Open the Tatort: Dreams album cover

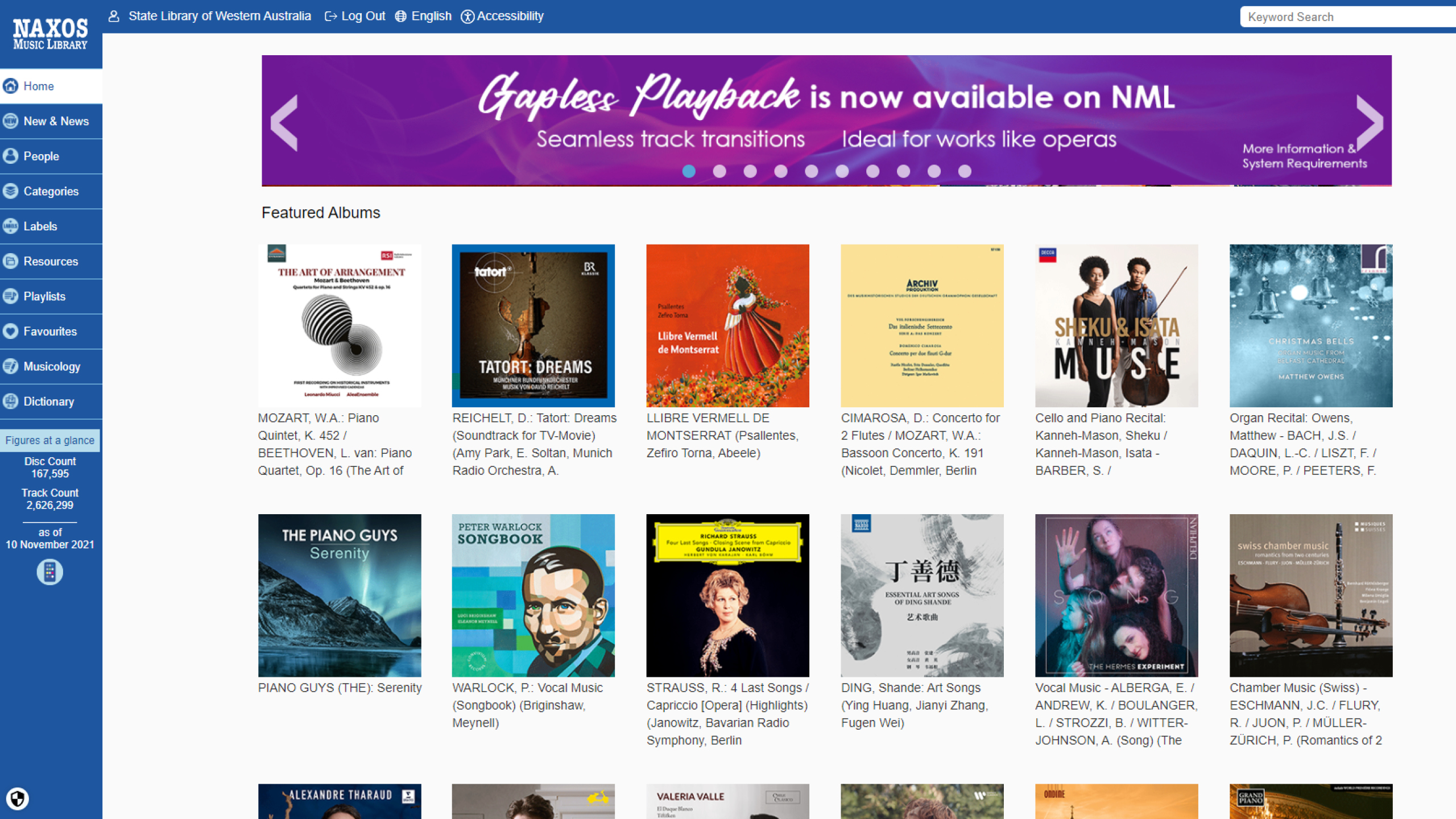point(533,325)
